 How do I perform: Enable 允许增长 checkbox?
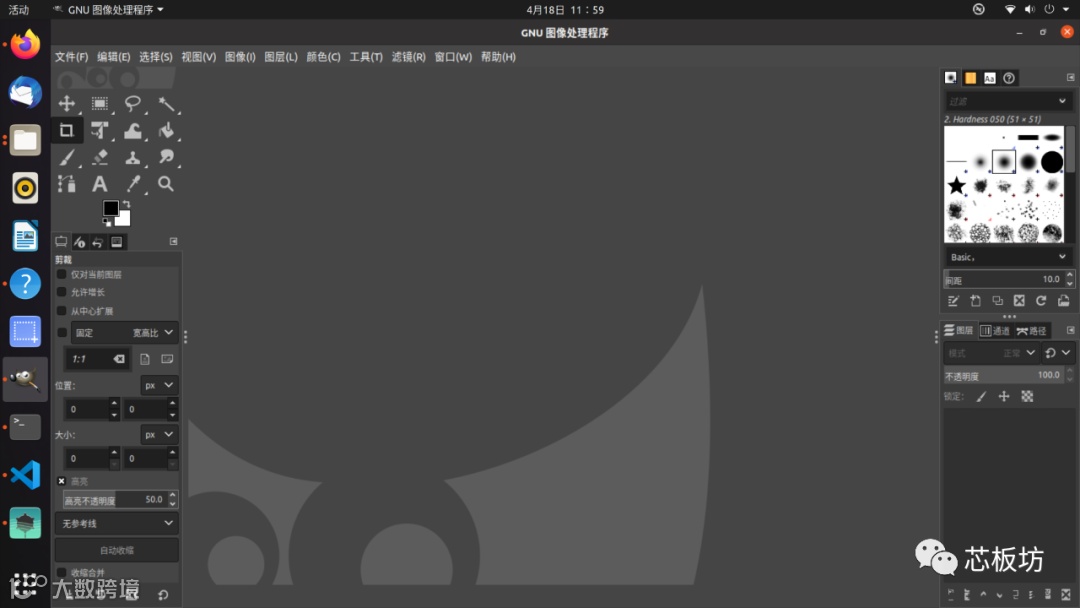62,292
